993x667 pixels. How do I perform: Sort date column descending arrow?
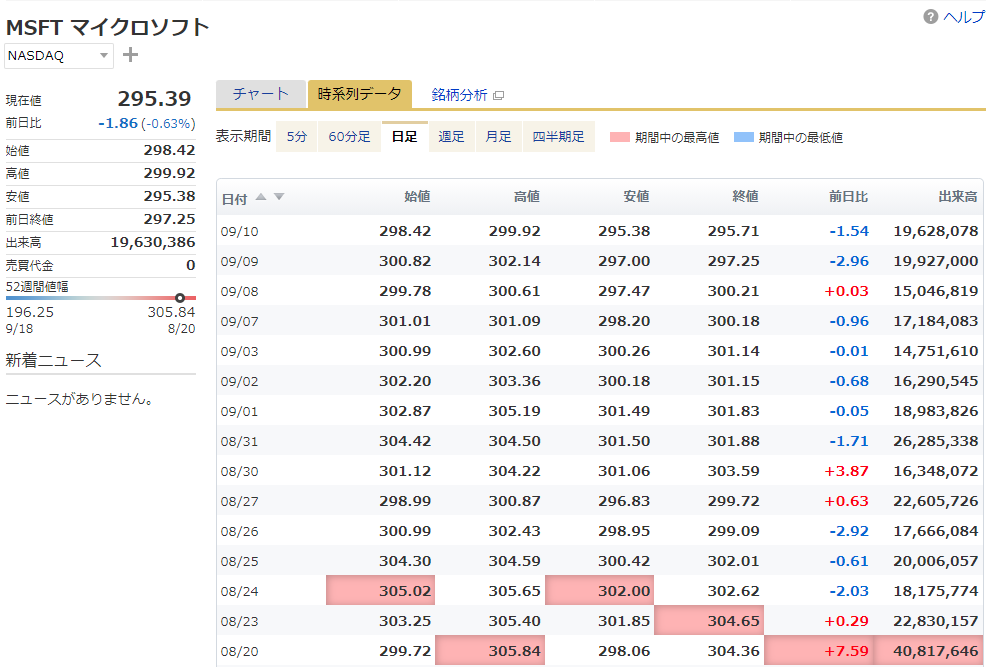point(279,197)
